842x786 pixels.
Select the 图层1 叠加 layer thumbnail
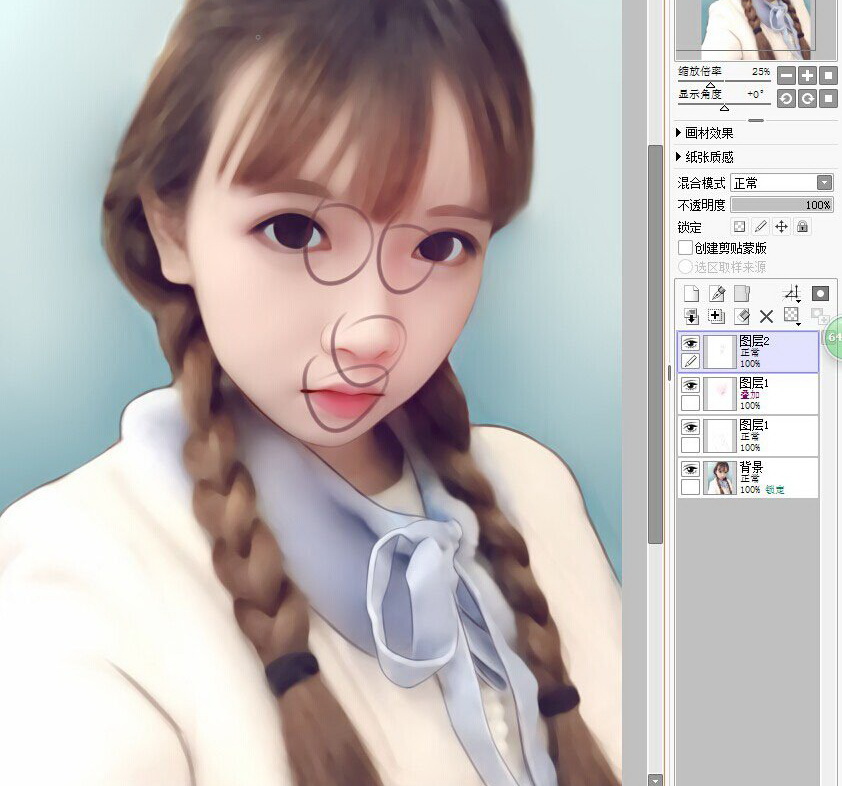coord(720,394)
